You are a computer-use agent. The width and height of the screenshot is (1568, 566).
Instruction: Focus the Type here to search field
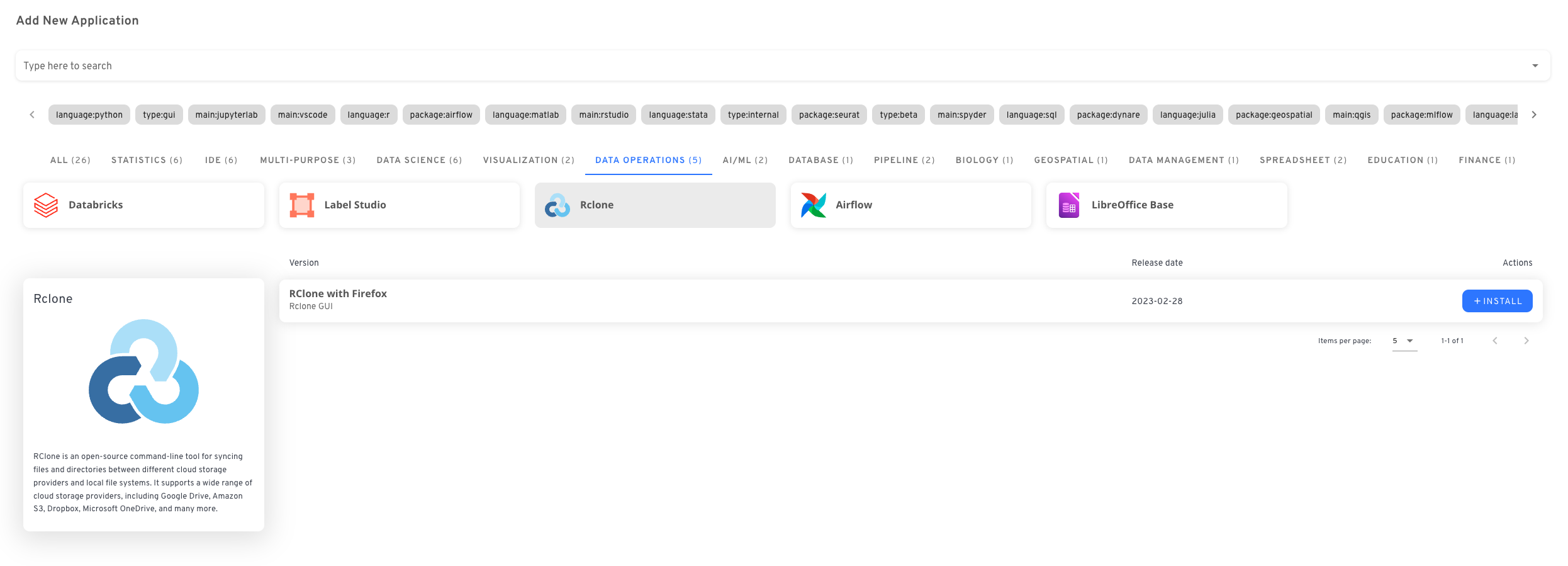[x=755, y=65]
